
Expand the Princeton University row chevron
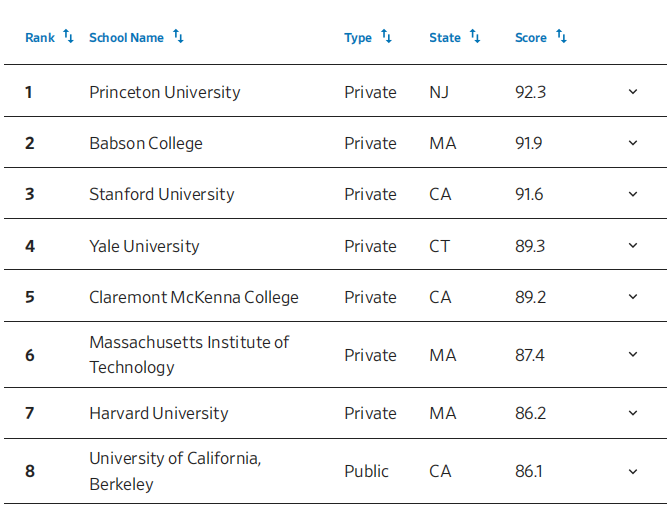click(x=633, y=92)
